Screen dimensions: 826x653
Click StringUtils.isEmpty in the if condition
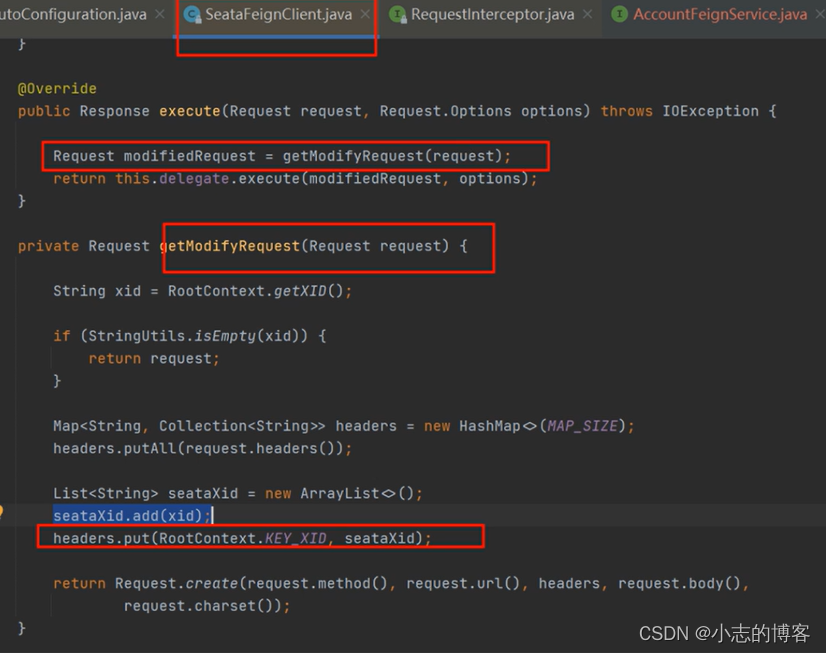[172, 336]
